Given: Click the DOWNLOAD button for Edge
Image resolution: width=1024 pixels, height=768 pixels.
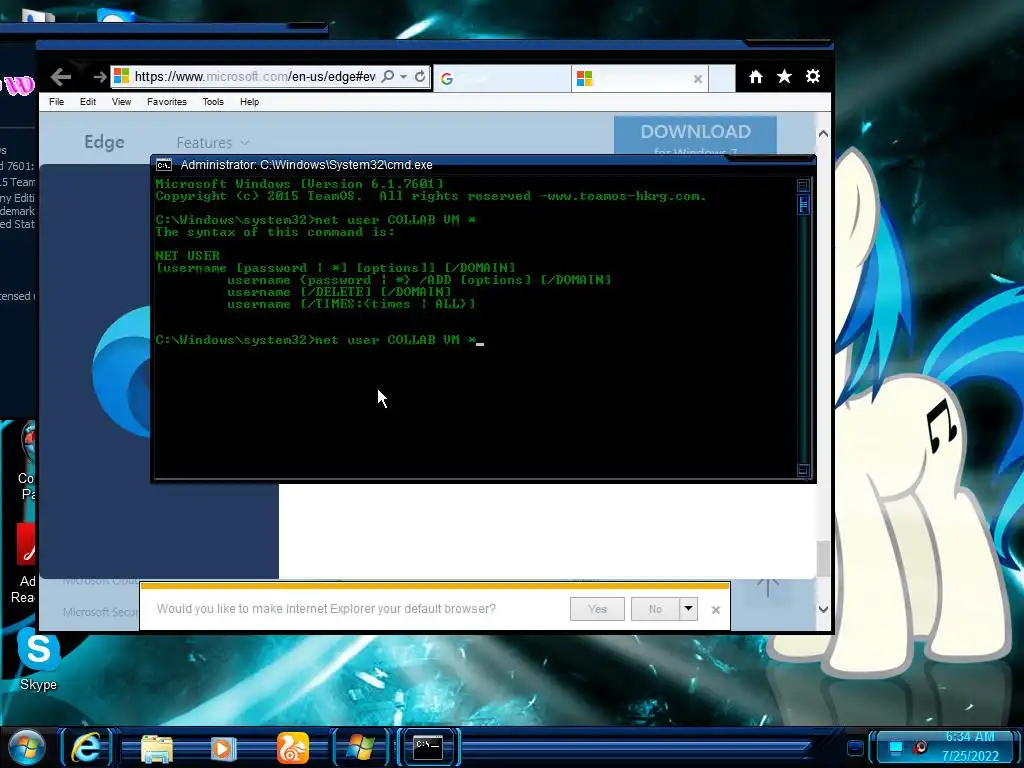Looking at the screenshot, I should [x=695, y=136].
